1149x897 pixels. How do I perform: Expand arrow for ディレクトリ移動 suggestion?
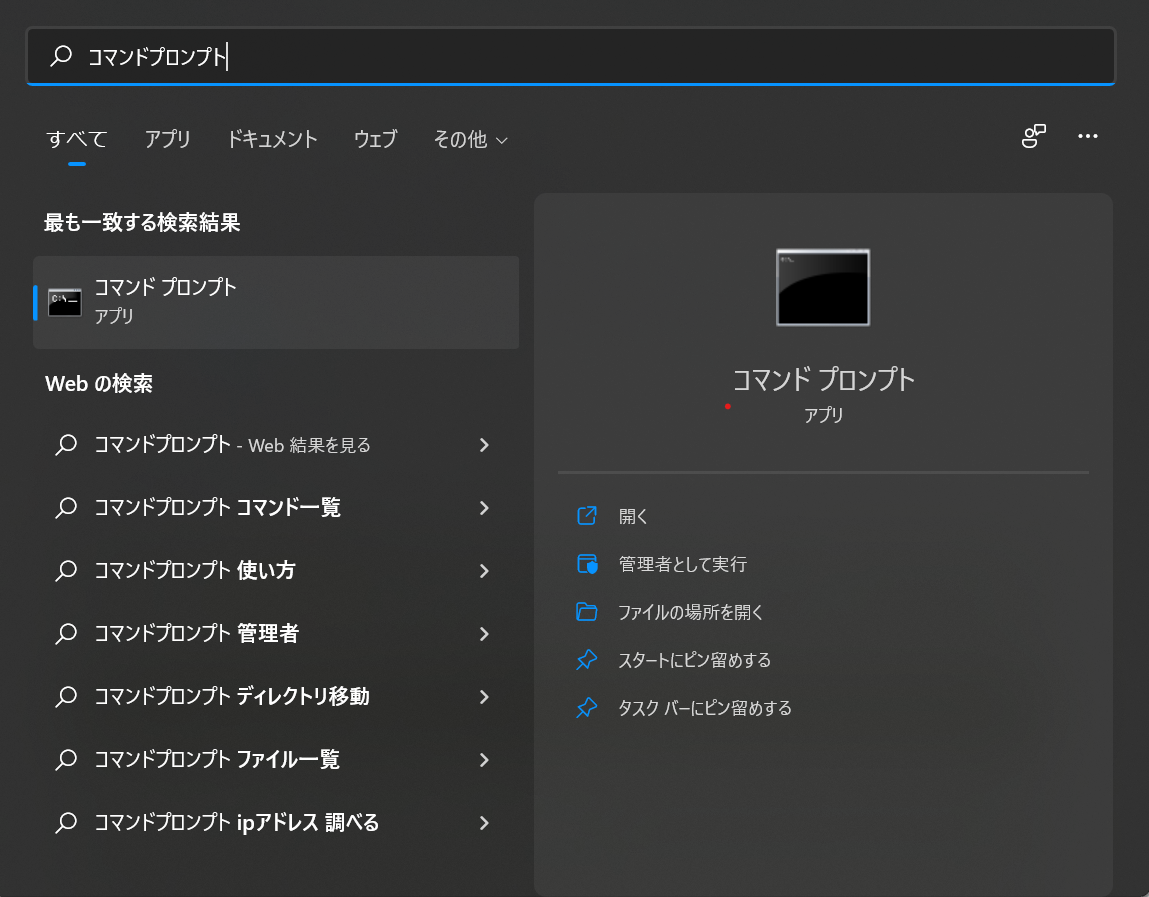(484, 697)
